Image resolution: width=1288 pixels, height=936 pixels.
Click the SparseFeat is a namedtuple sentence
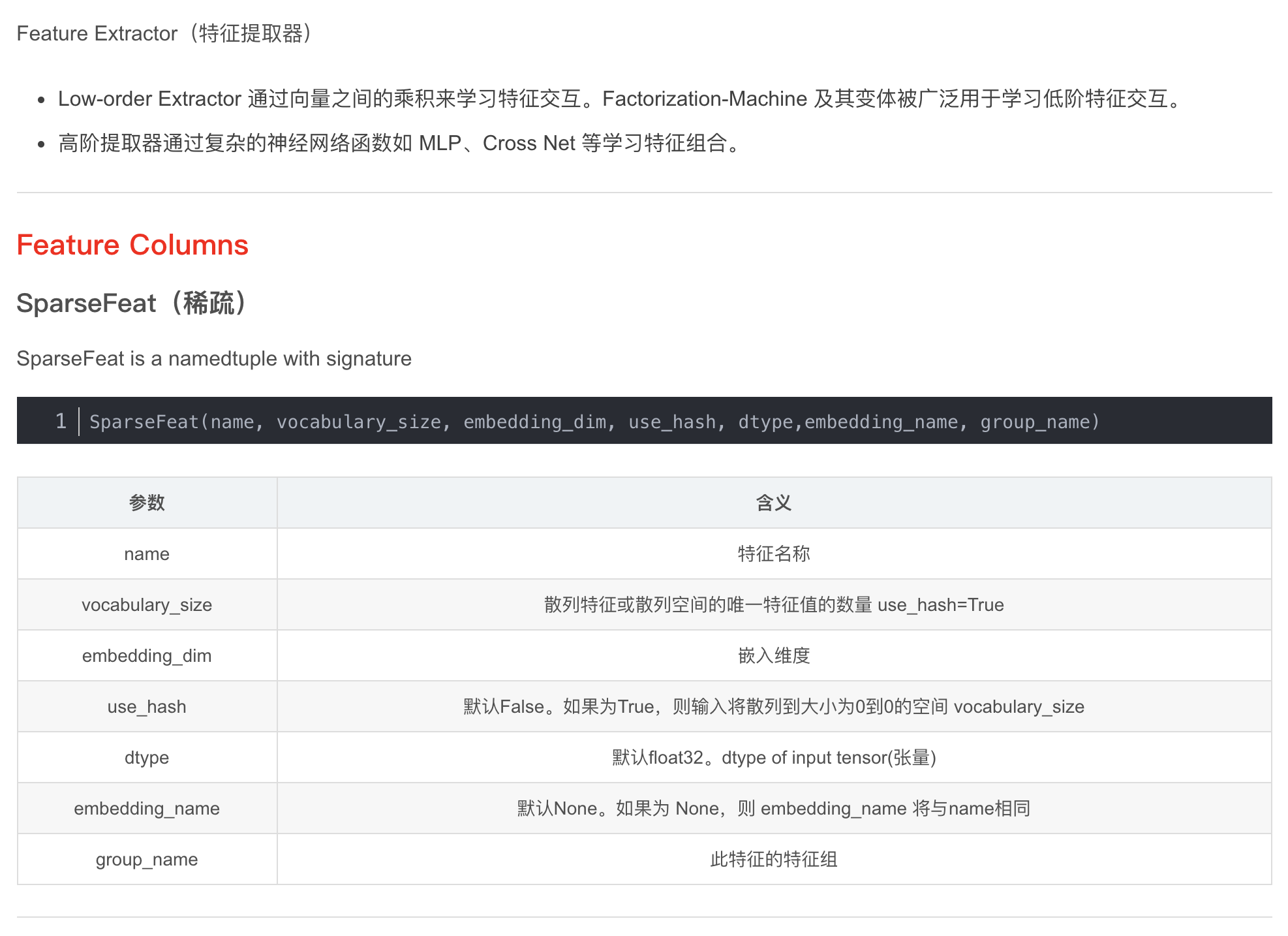pyautogui.click(x=214, y=358)
